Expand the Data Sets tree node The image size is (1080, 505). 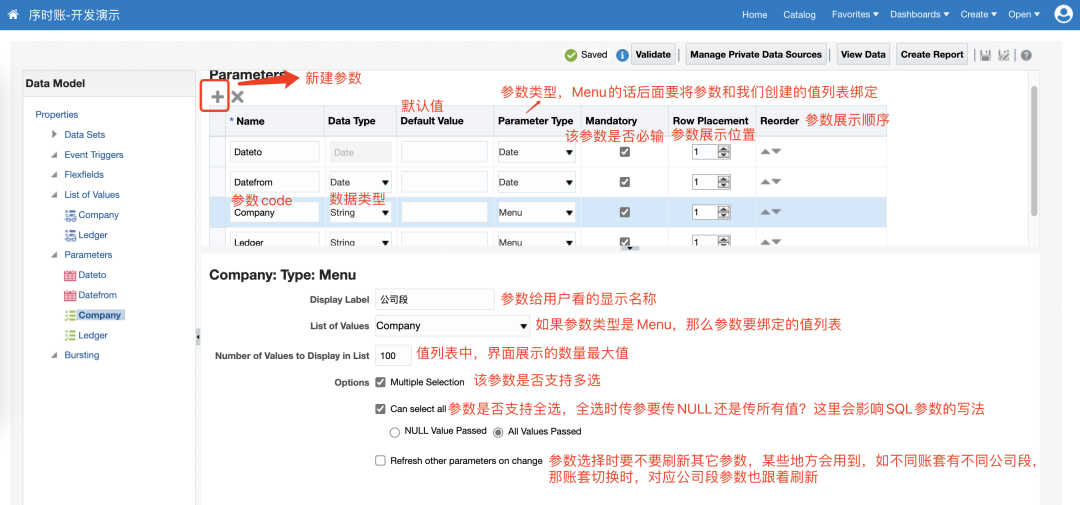tap(54, 134)
